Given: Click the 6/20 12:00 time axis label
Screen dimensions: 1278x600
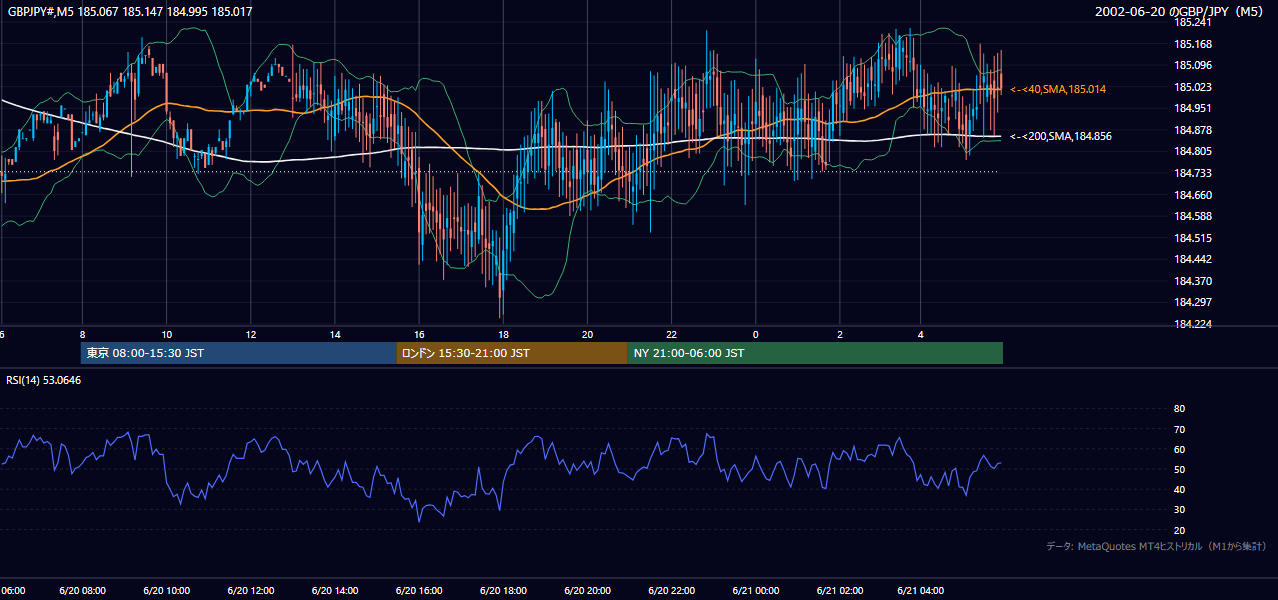Looking at the screenshot, I should tap(251, 591).
